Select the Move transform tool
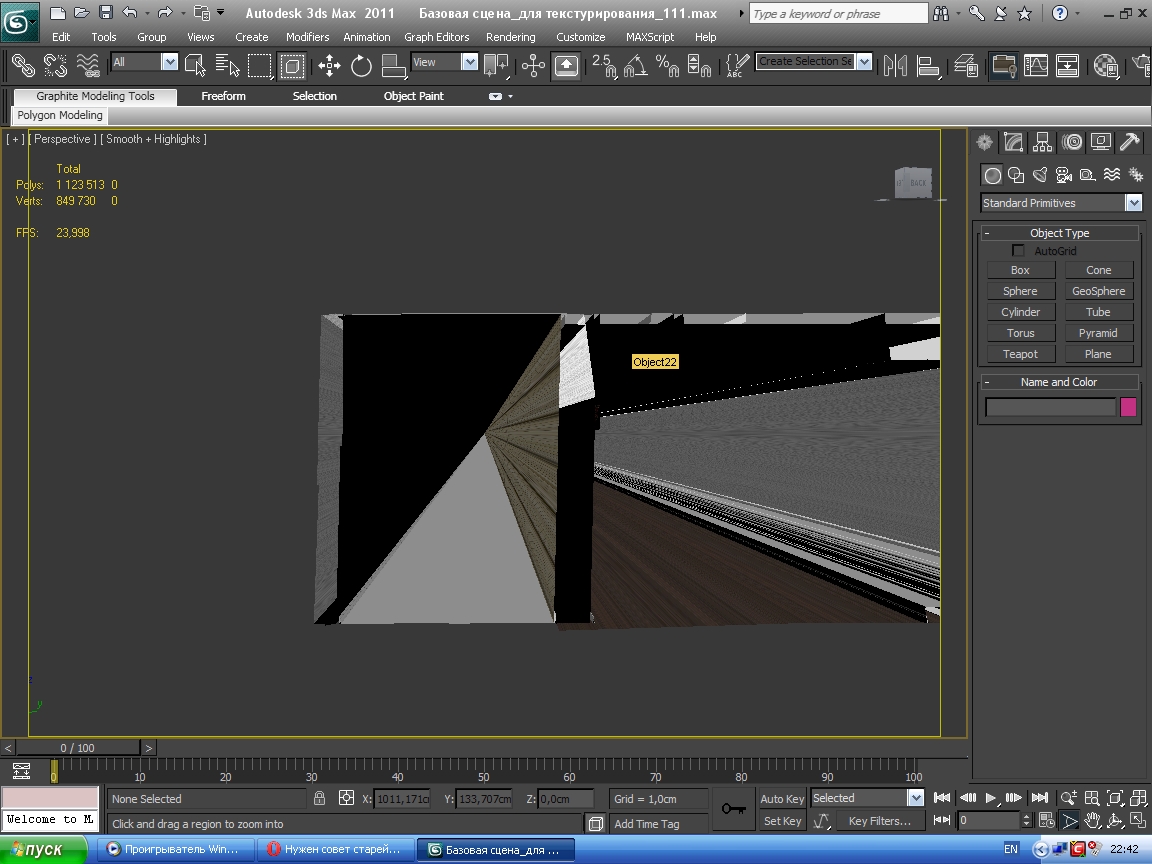The width and height of the screenshot is (1152, 864). click(x=329, y=66)
